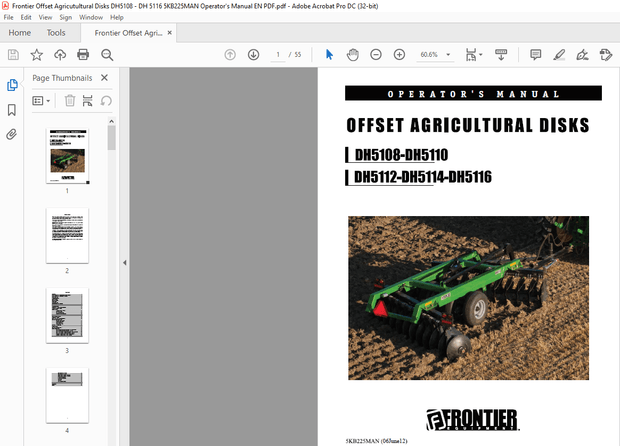Image resolution: width=620 pixels, height=446 pixels.
Task: Select the Frontier Offset Agri document tab
Action: pos(128,33)
